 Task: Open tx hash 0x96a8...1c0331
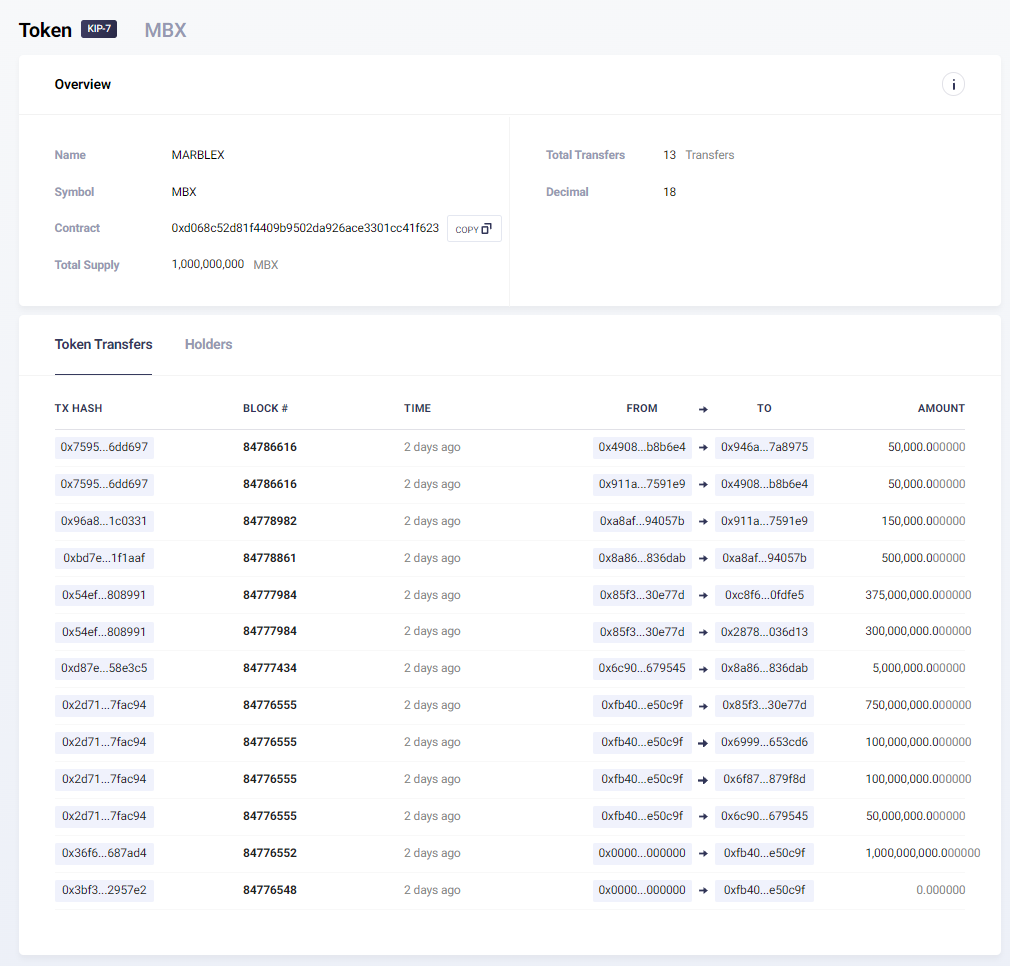point(104,521)
